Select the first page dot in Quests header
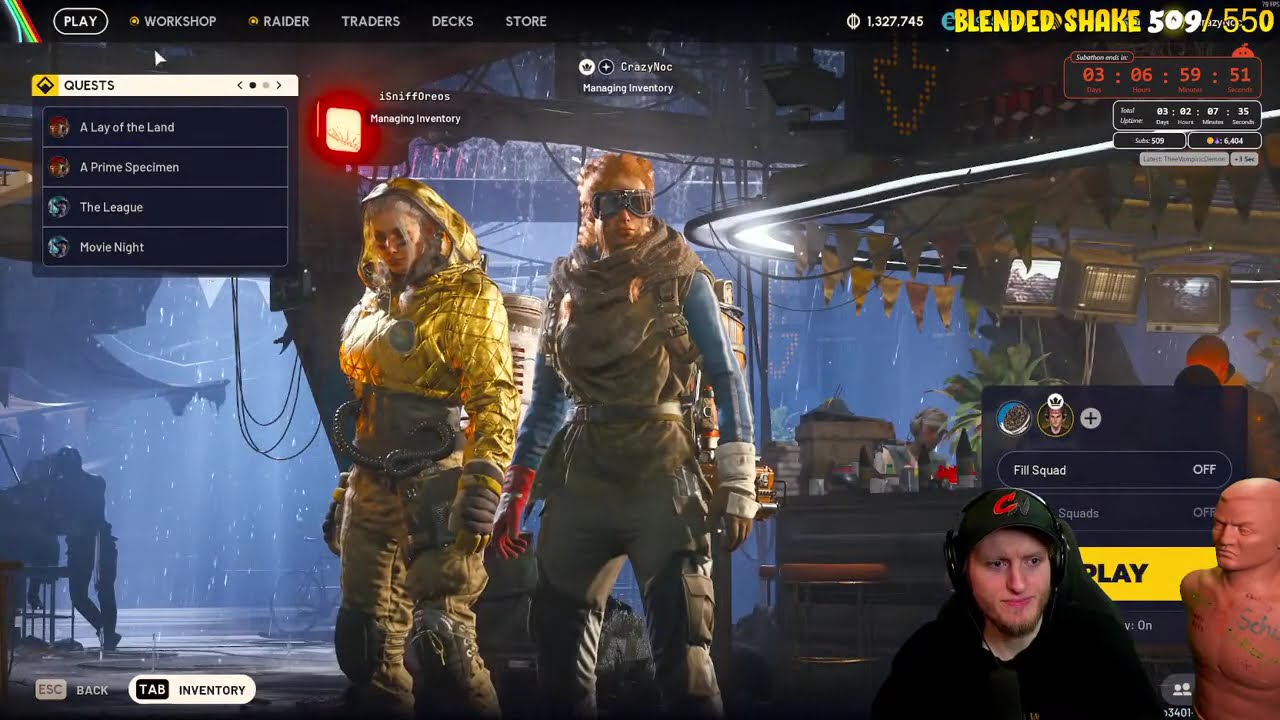This screenshot has height=720, width=1280. coord(253,85)
